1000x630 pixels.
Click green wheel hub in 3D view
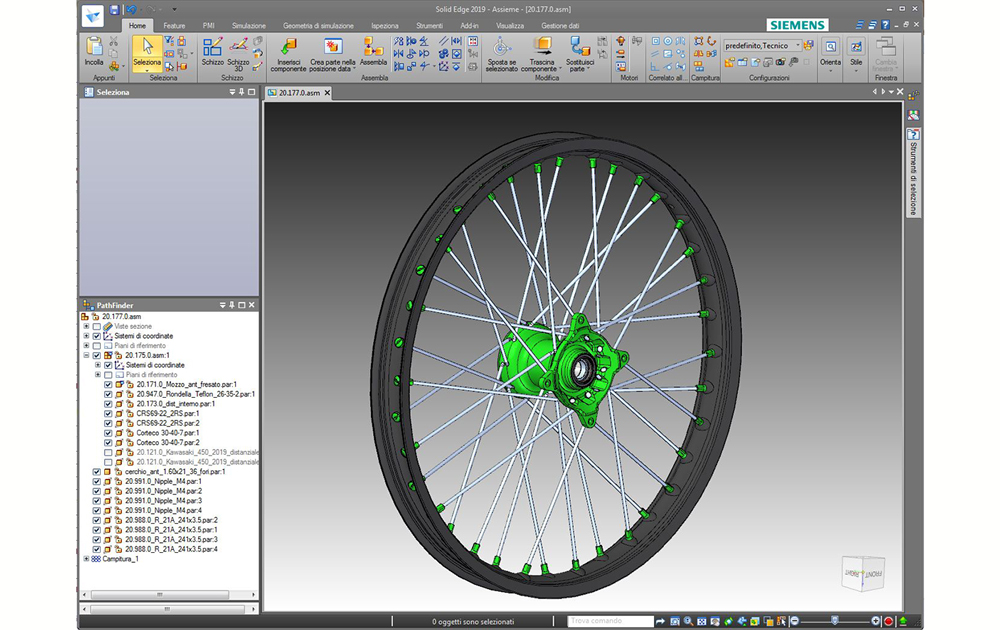click(562, 369)
